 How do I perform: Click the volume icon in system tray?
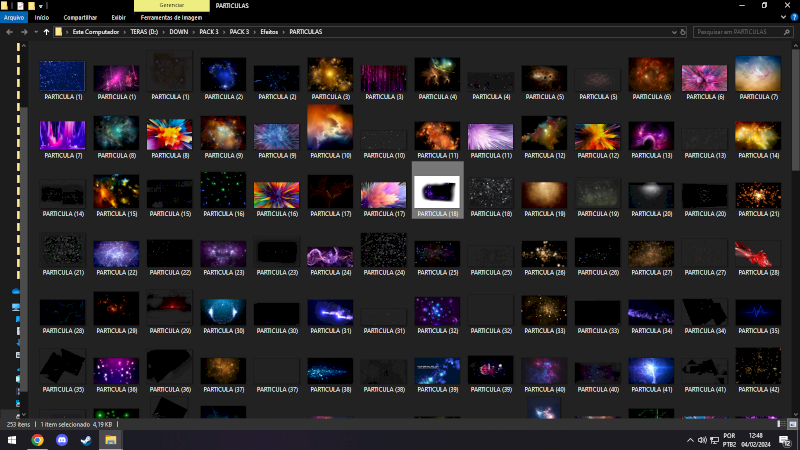[704, 439]
